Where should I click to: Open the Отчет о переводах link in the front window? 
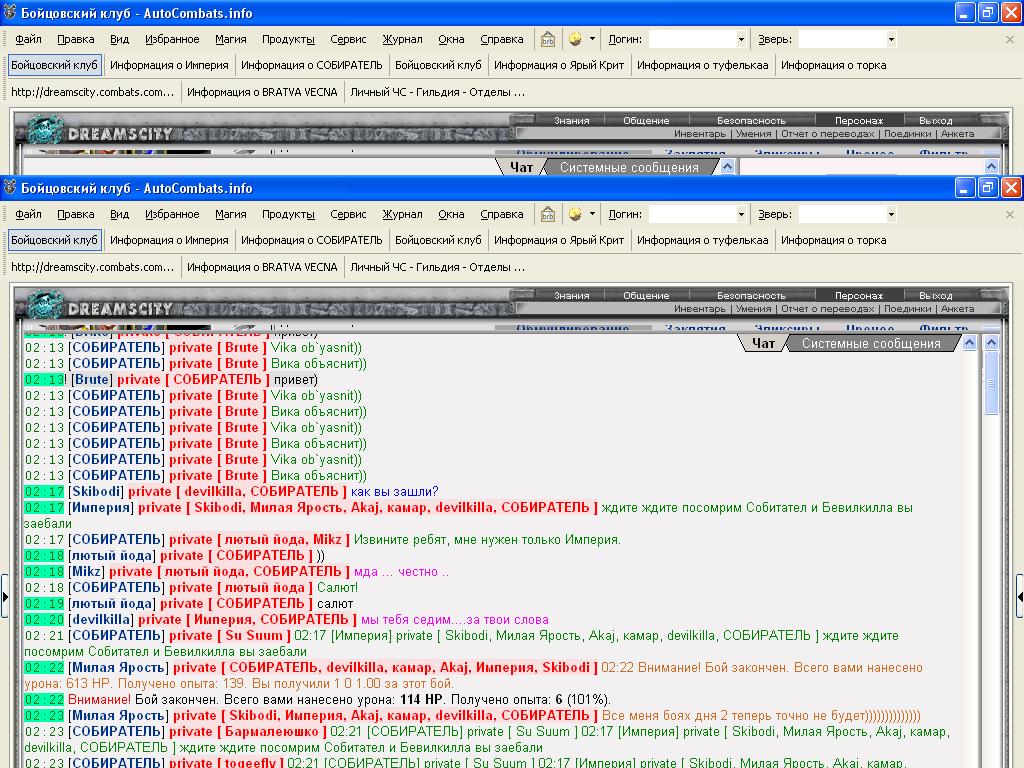coord(827,309)
